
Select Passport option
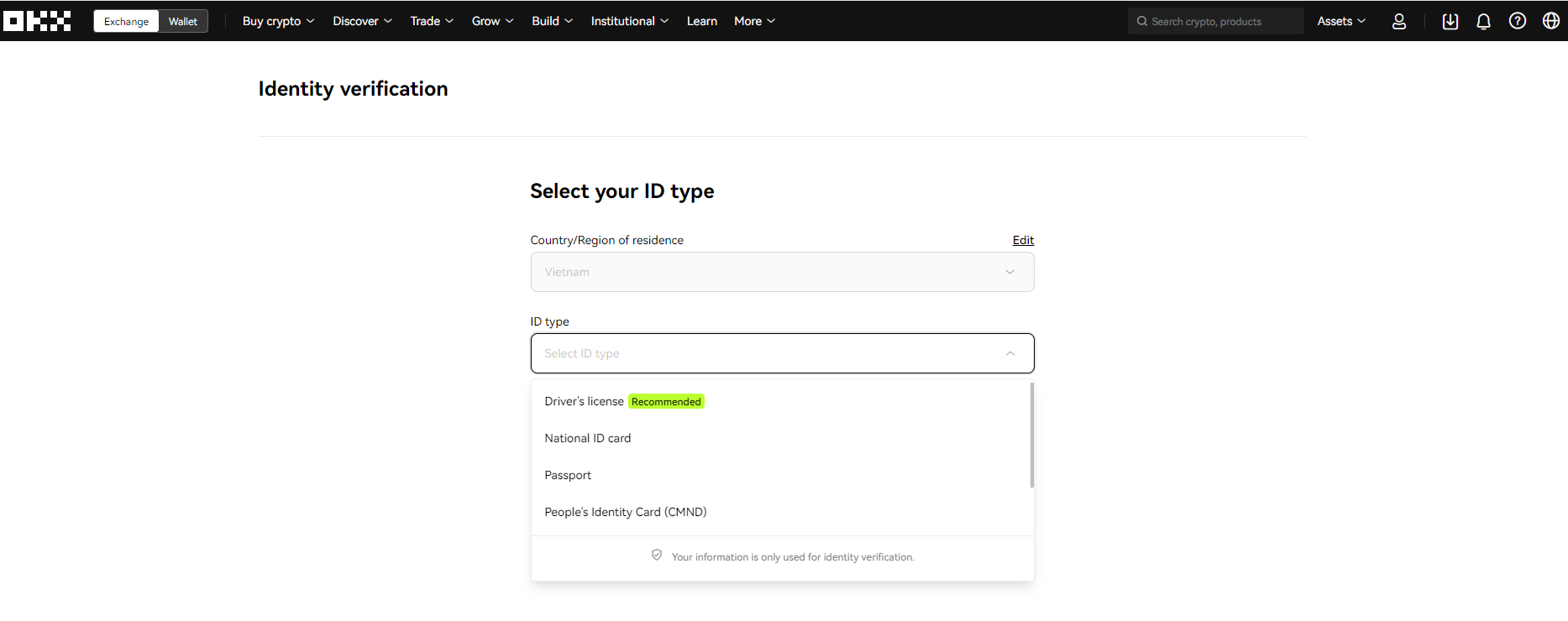[782, 475]
